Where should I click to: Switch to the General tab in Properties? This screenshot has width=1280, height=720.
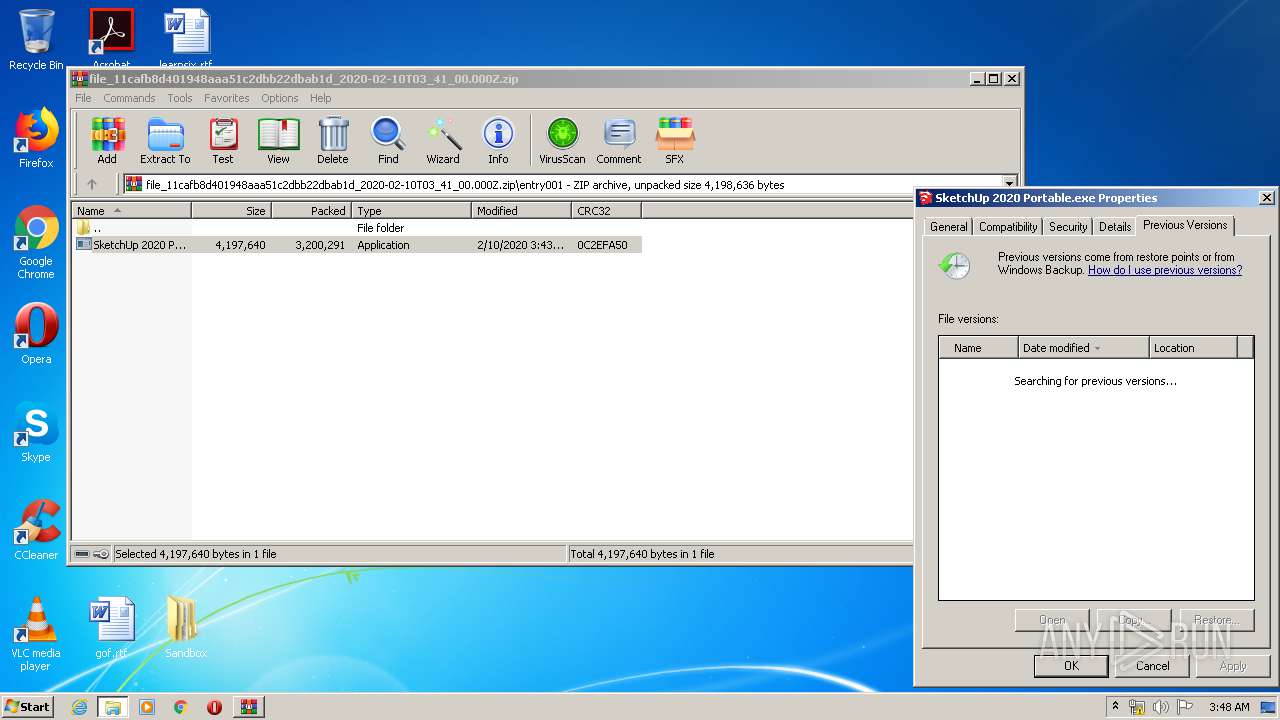[x=948, y=227]
